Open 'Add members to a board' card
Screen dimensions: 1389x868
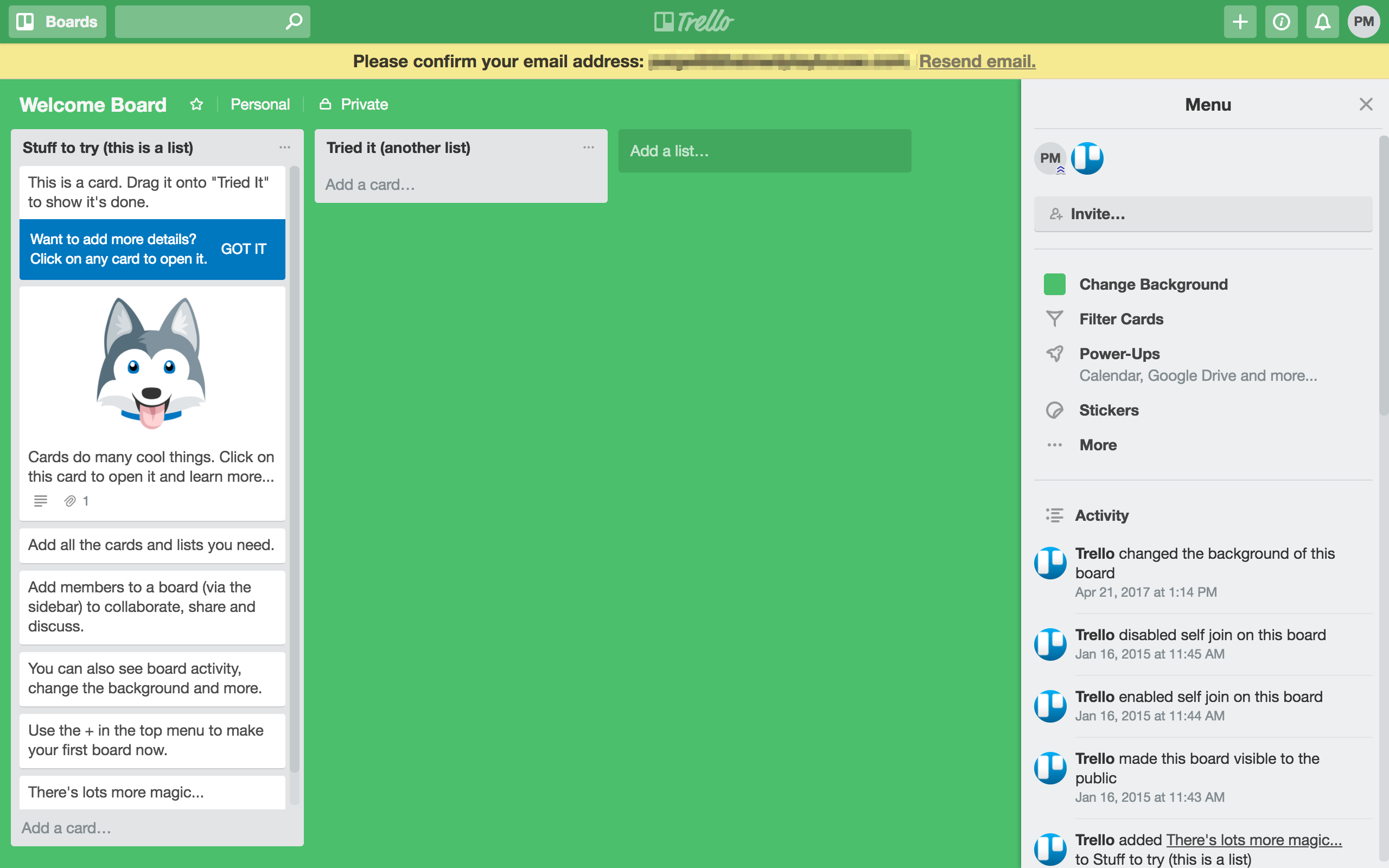click(x=152, y=607)
